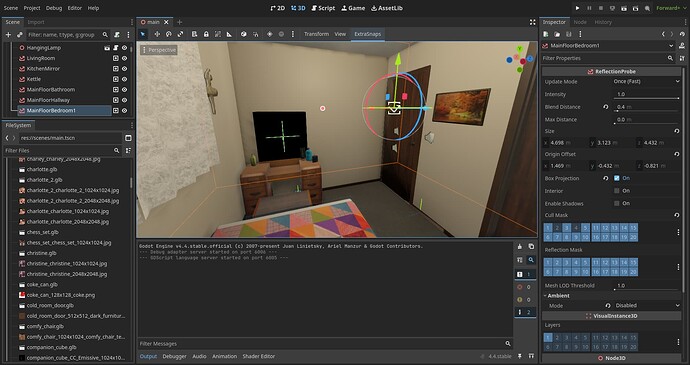Open the Shader Editor panel

coord(259,356)
